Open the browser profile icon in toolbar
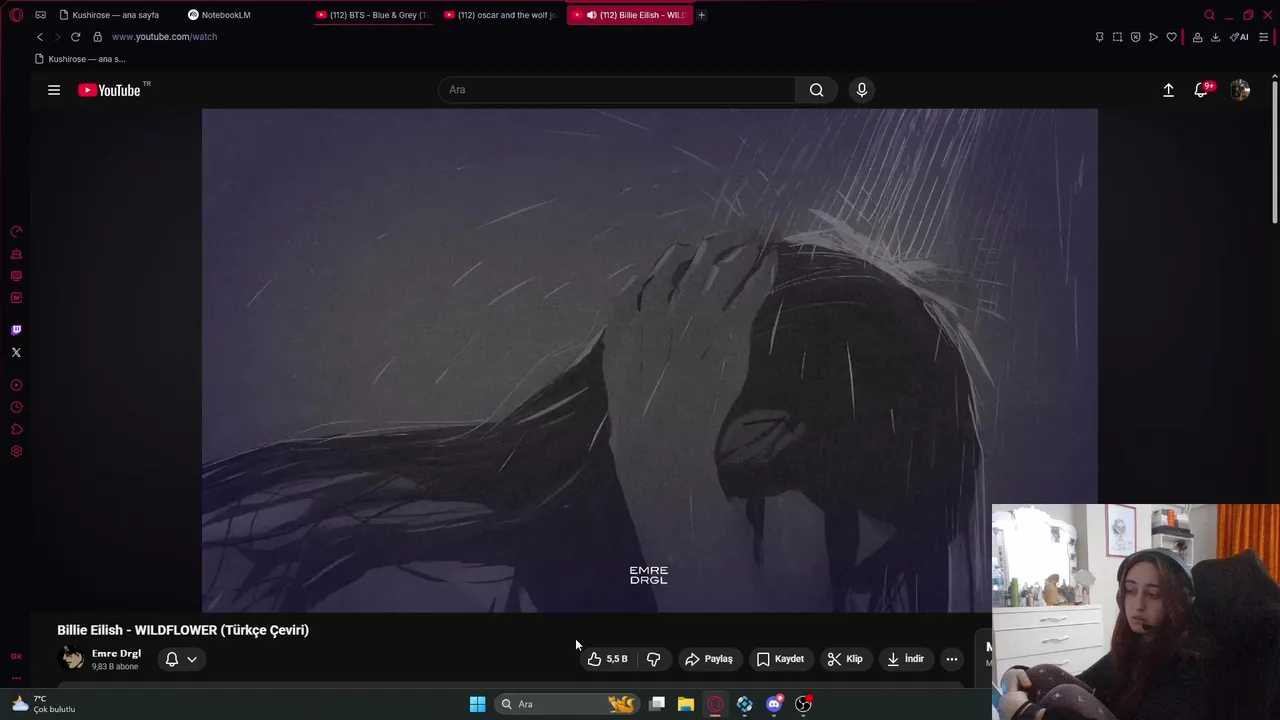Screen dimensions: 1280x720 point(1197,37)
